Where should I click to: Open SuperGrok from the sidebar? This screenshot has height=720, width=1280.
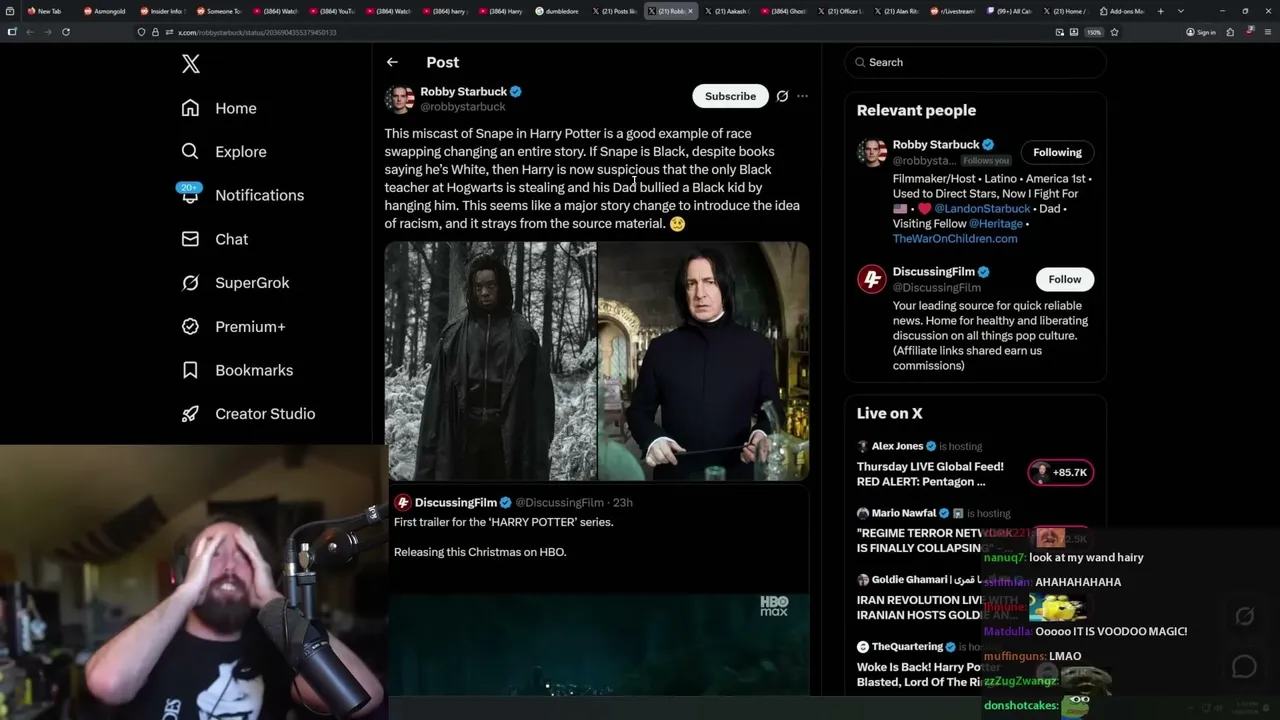[x=235, y=283]
